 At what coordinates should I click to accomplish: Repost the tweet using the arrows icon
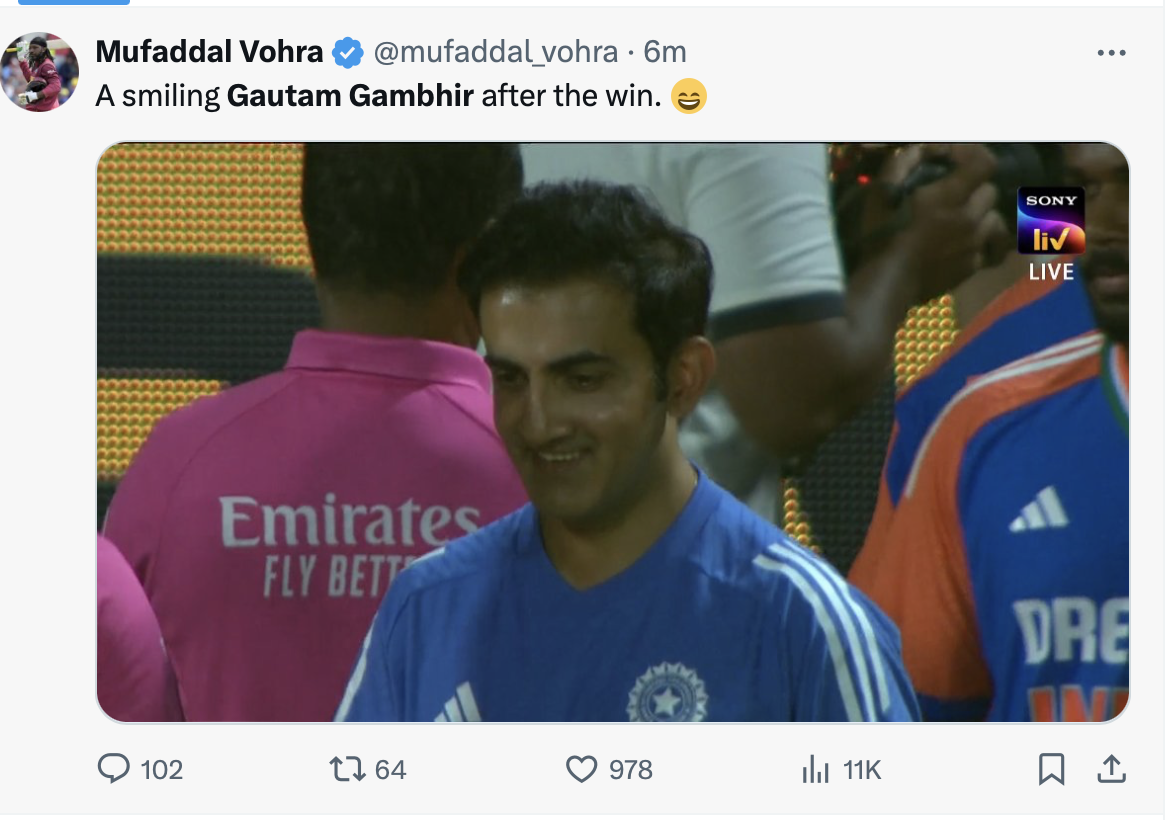[x=346, y=768]
